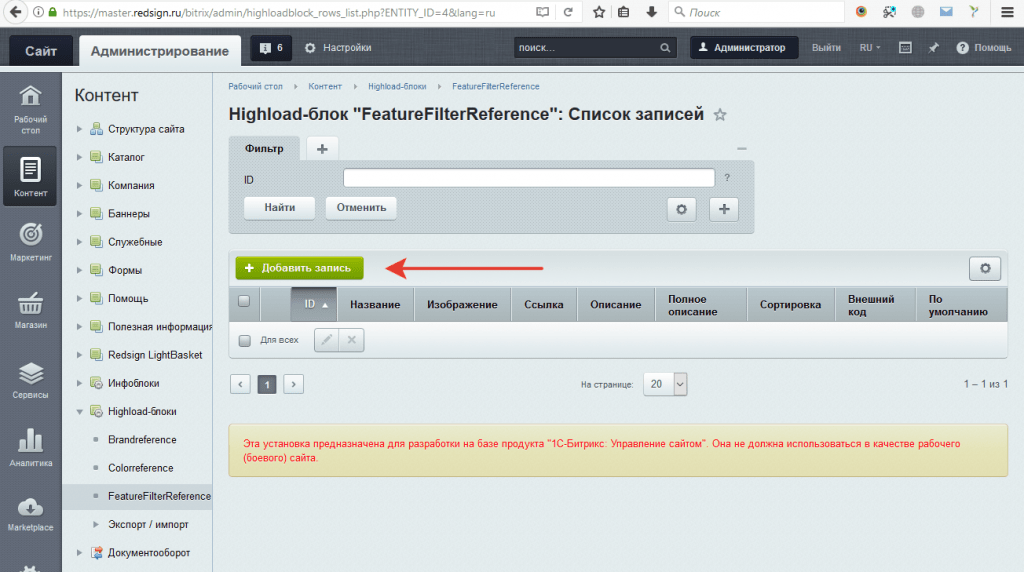Open Redsign LightBasket tree item

click(x=155, y=355)
